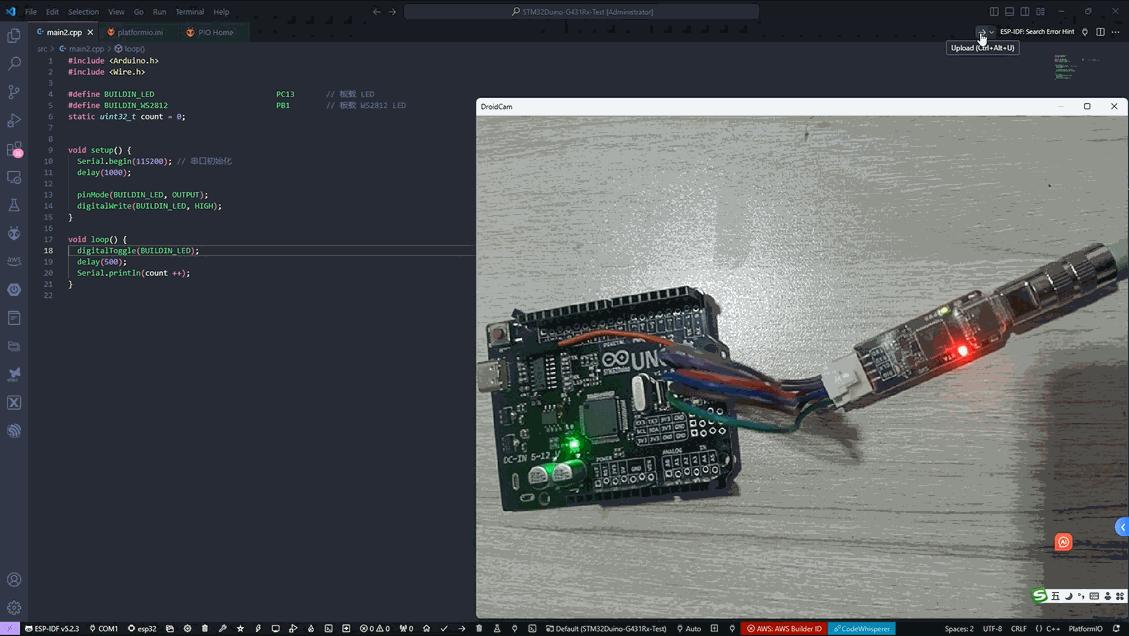This screenshot has height=636, width=1129.
Task: Open the Terminal menu
Action: click(189, 12)
